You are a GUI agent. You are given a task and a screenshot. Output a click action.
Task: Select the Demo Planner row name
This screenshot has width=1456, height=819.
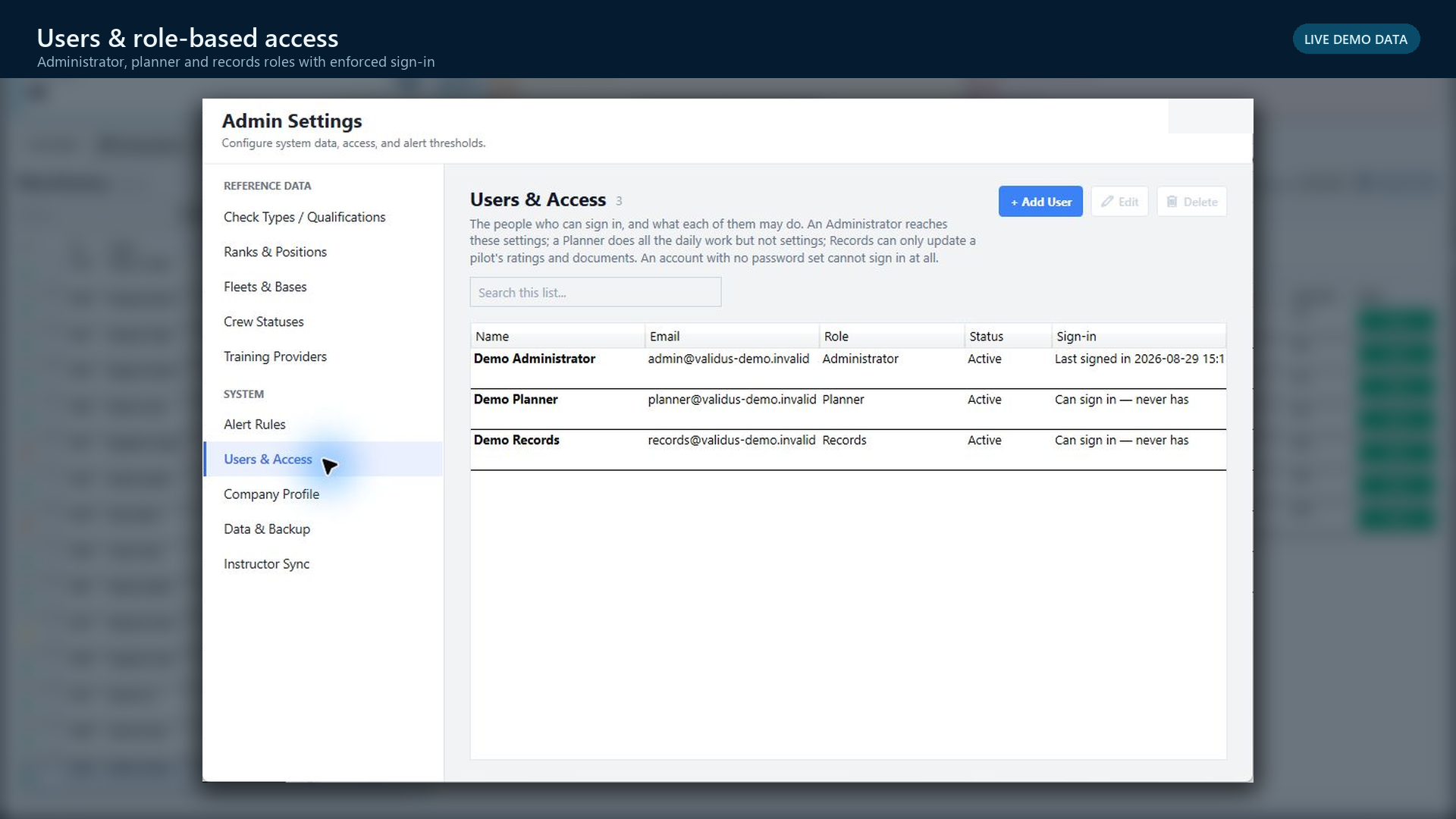(516, 400)
